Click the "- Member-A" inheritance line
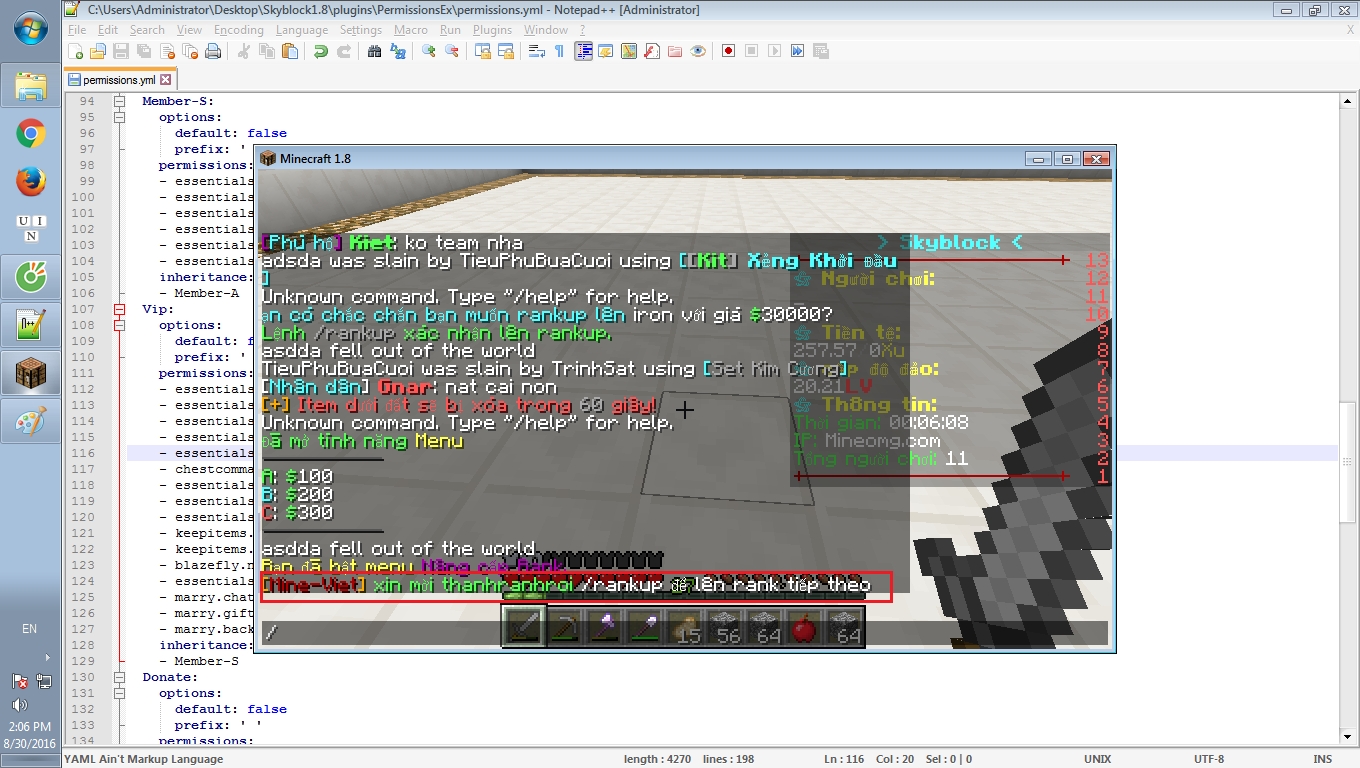This screenshot has height=768, width=1360. tap(199, 293)
